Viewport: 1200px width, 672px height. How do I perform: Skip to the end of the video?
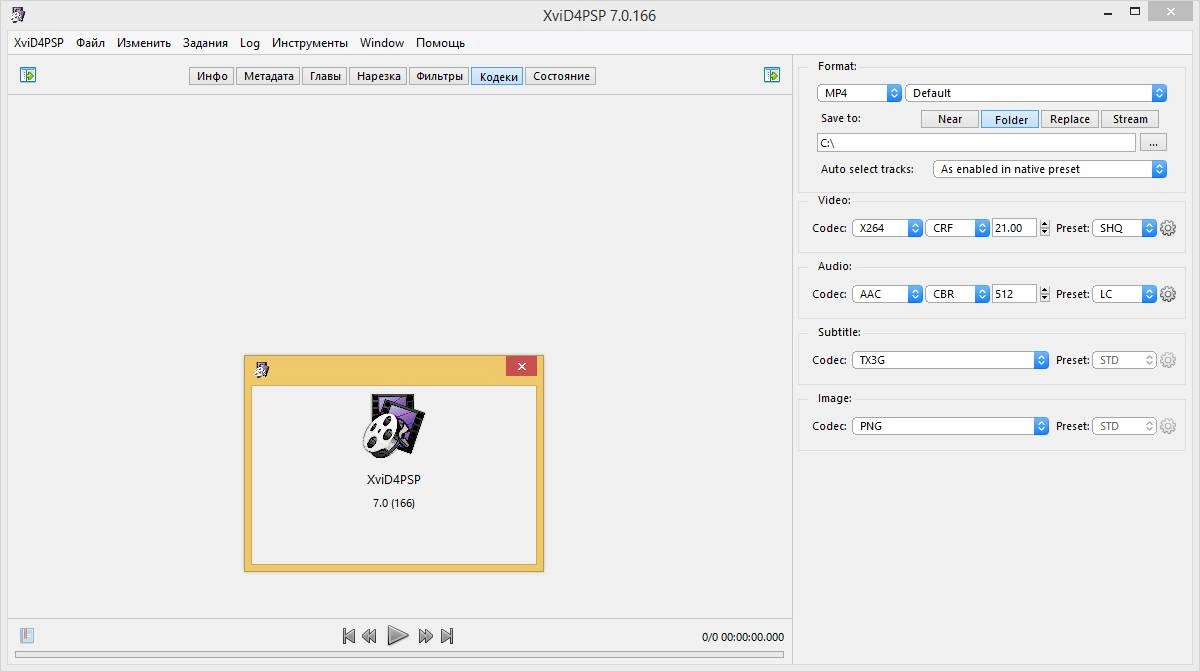pos(447,636)
